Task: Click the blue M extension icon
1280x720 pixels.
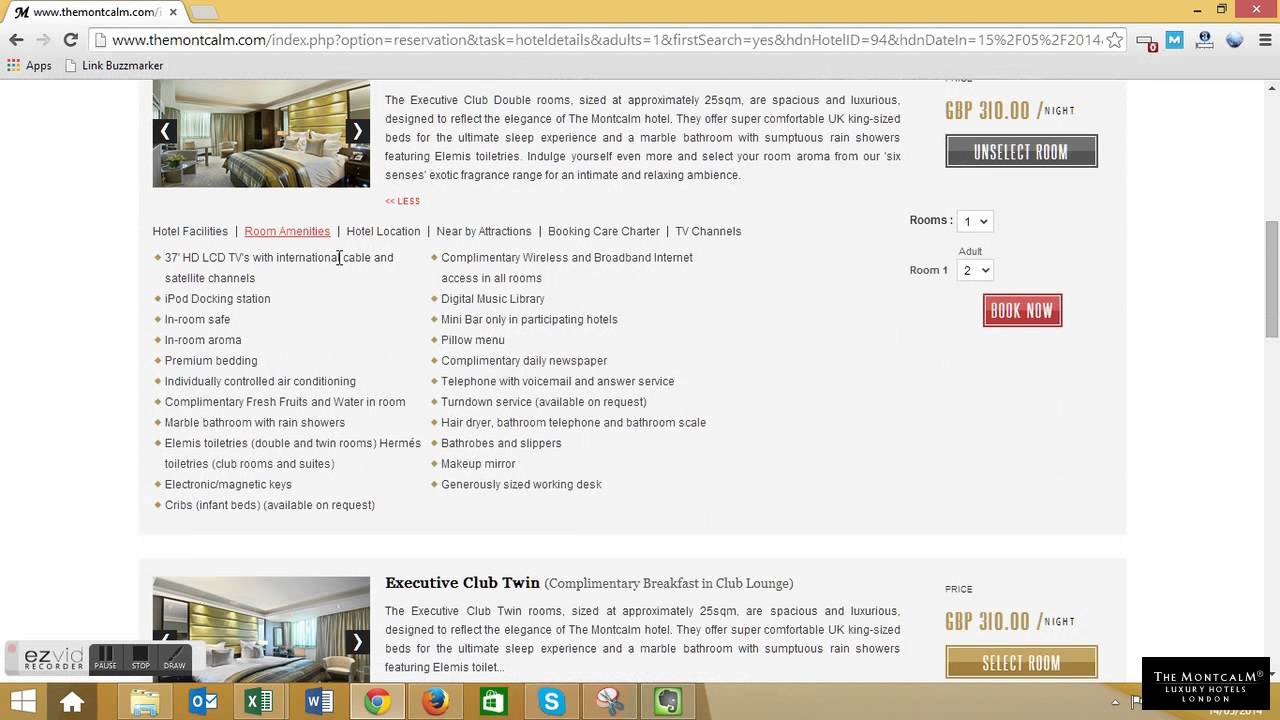Action: (1175, 40)
